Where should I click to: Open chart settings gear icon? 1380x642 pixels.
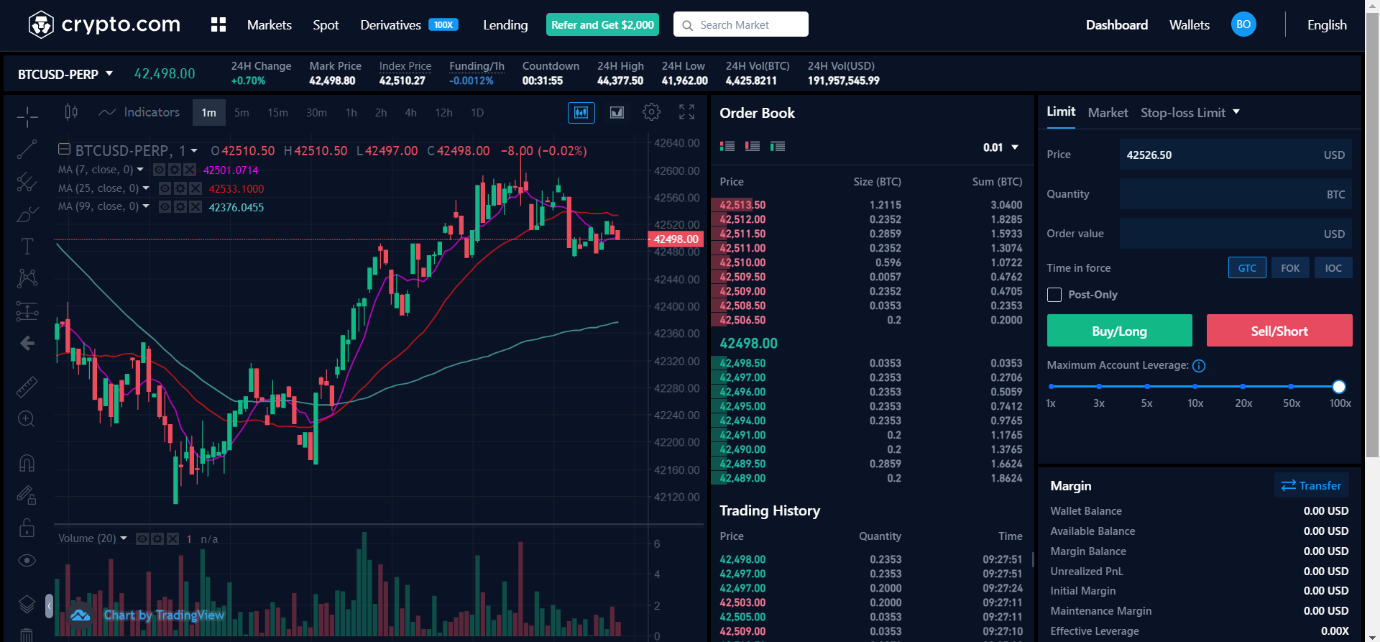click(x=651, y=112)
